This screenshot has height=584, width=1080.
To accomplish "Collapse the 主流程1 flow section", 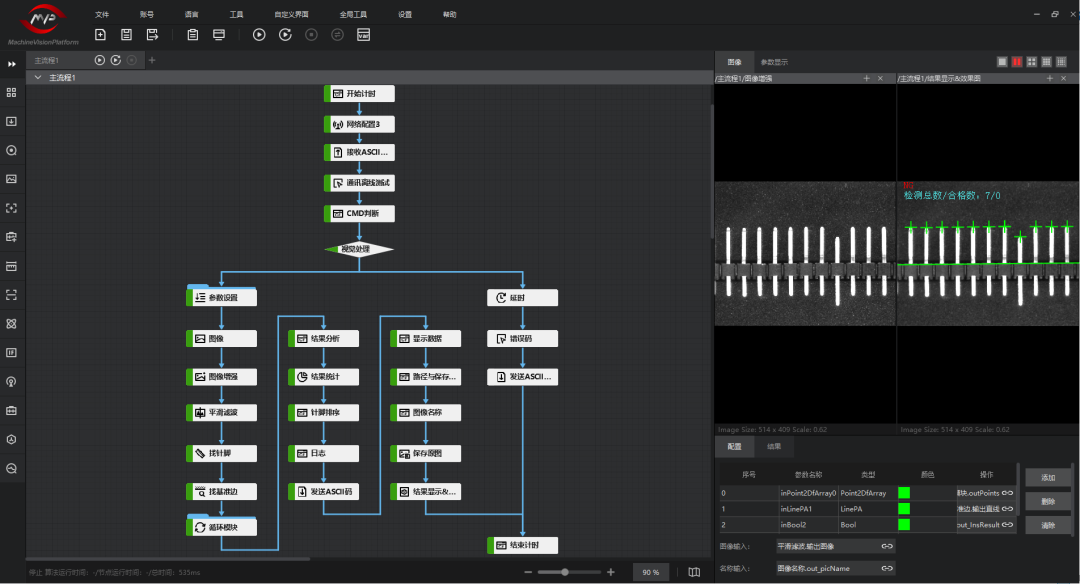I will [x=38, y=77].
